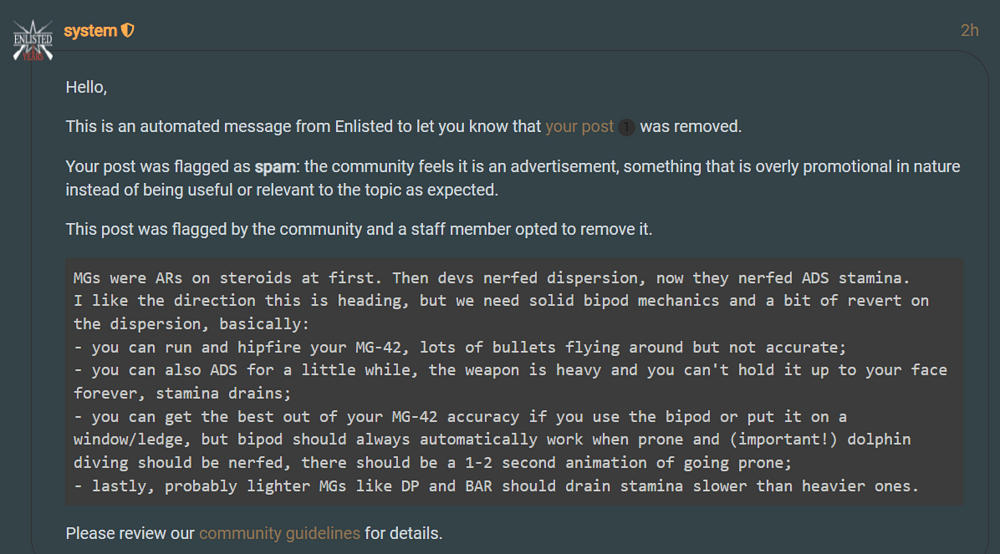Viewport: 1000px width, 554px height.
Task: Click the 'Hello,' greeting line
Action: pos(86,87)
